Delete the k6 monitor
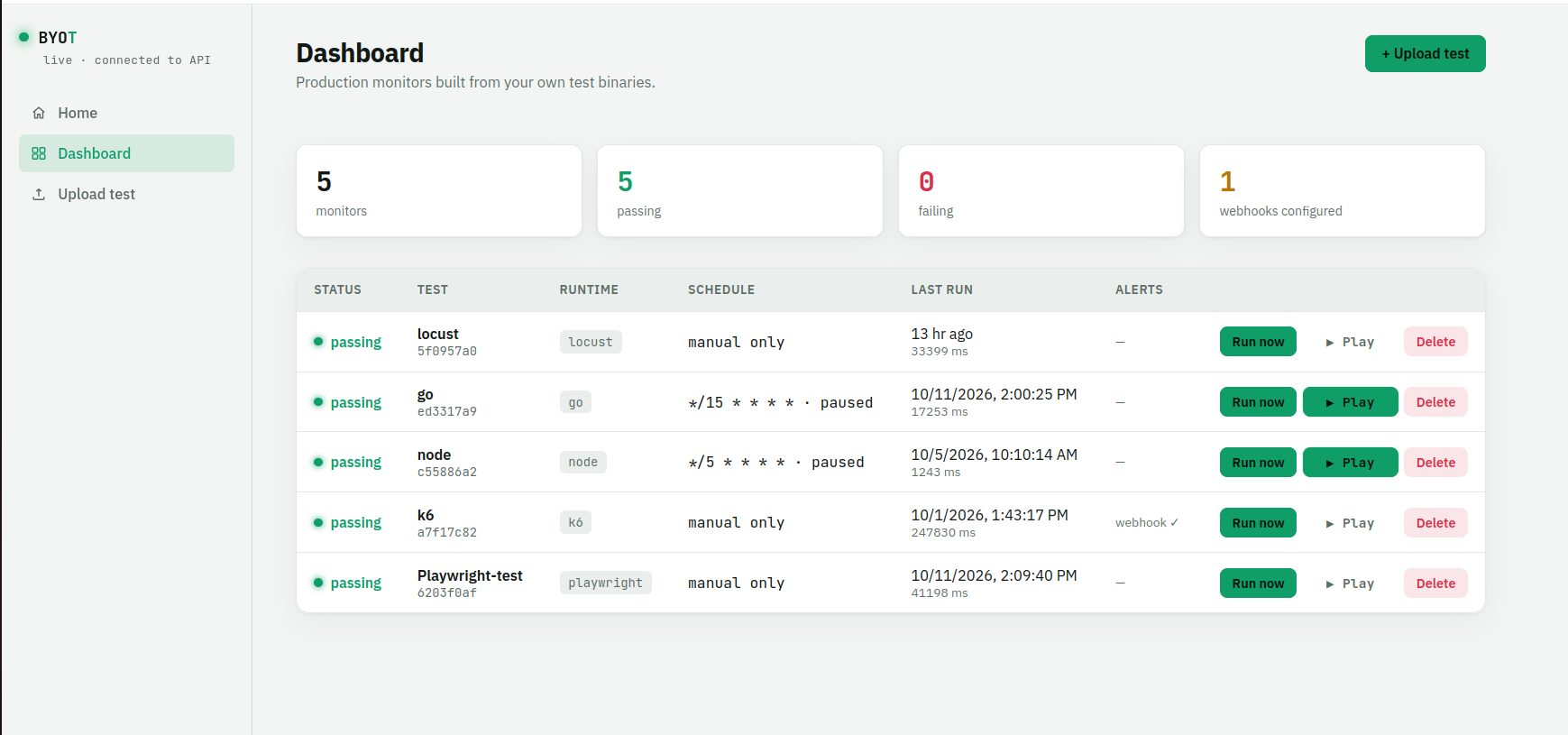The image size is (1568, 735). (1435, 523)
